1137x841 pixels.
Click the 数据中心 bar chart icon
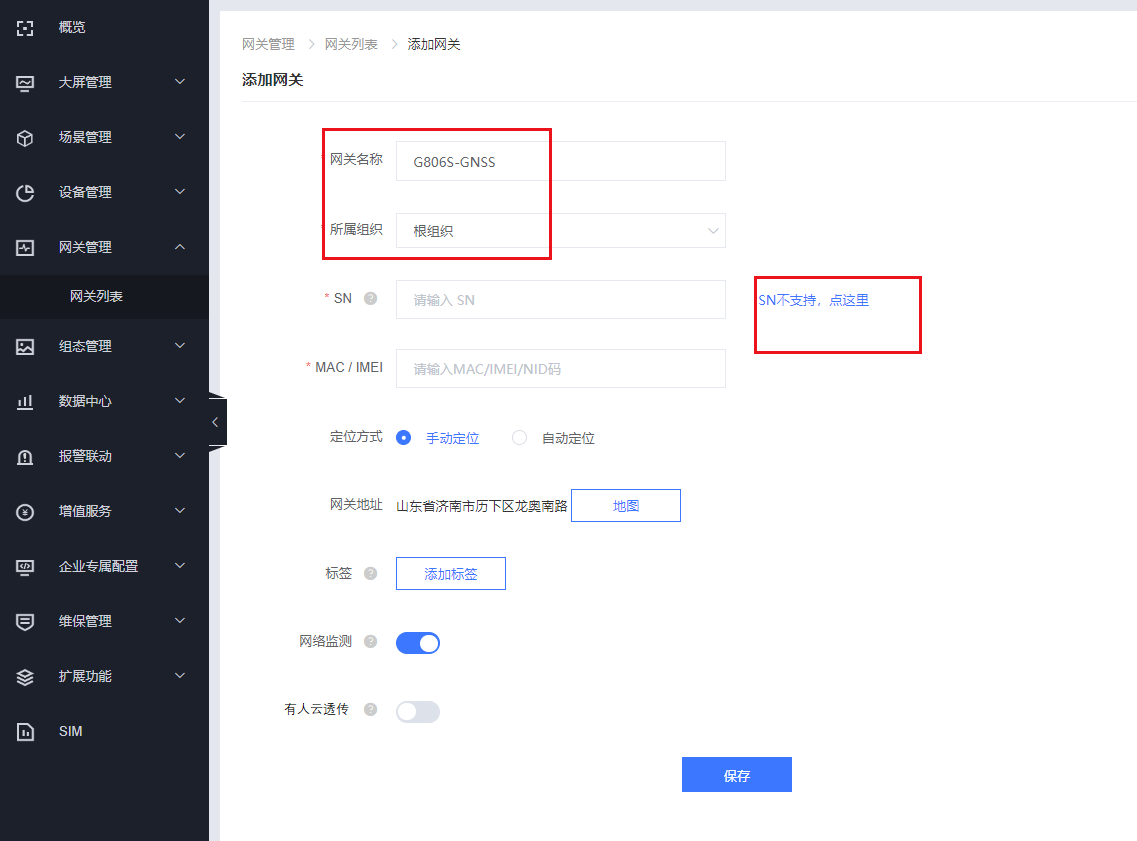point(26,402)
